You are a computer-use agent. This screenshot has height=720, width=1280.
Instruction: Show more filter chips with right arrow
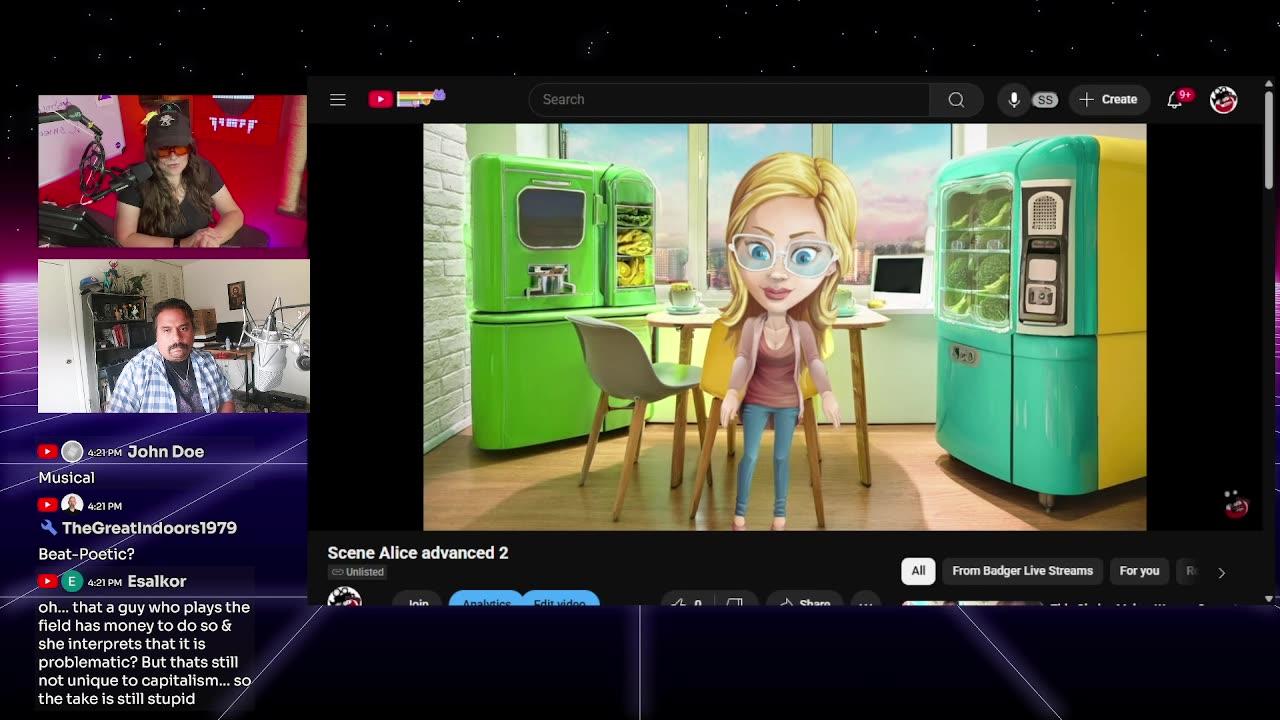click(x=1221, y=572)
